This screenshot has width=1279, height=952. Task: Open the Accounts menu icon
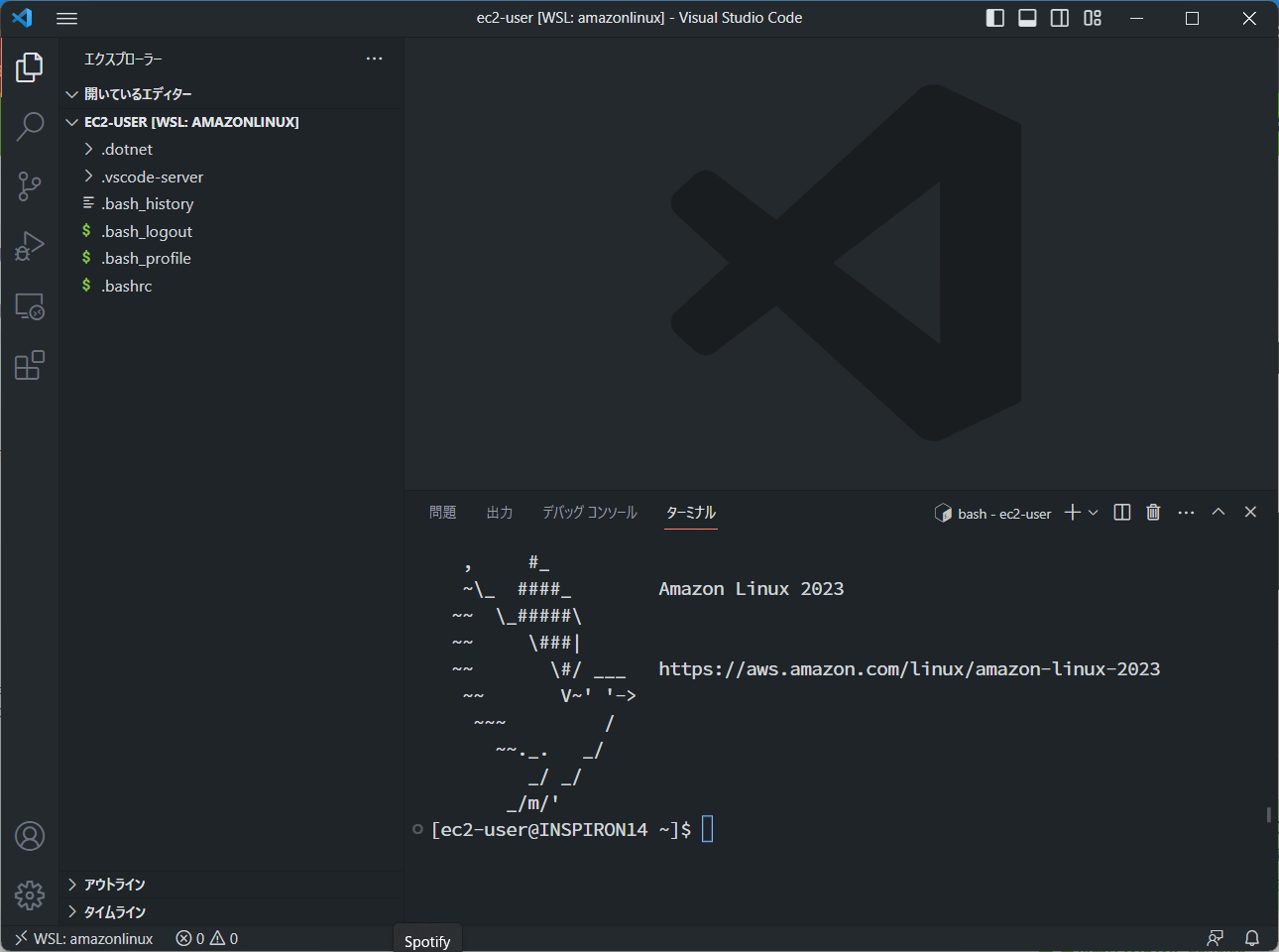point(30,837)
